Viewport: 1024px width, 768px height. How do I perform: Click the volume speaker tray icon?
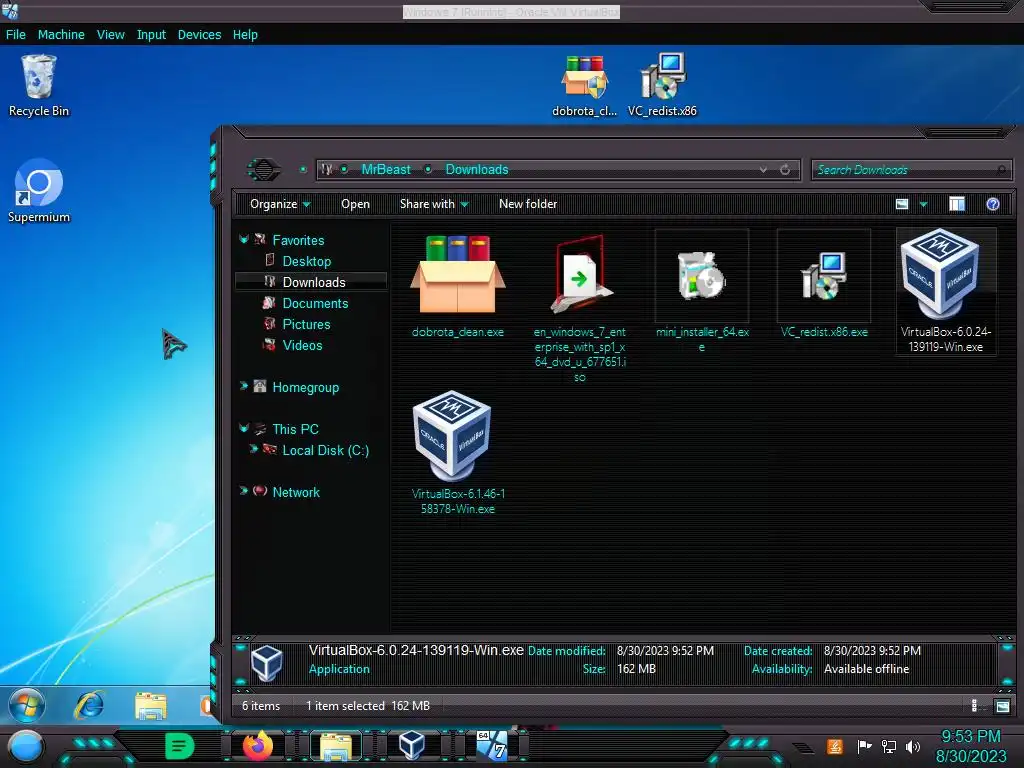tap(912, 746)
